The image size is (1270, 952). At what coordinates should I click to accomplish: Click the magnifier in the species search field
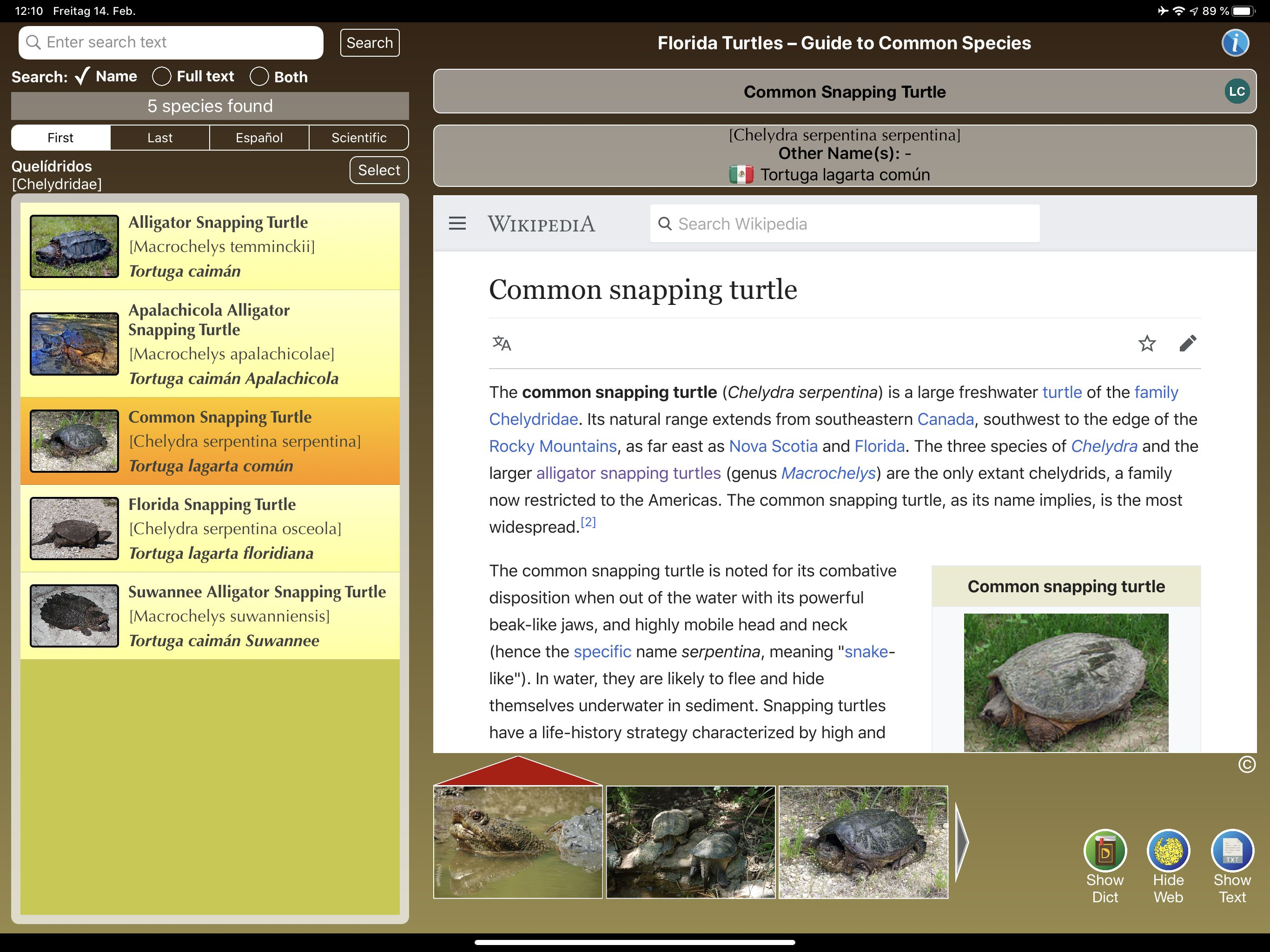pos(33,42)
